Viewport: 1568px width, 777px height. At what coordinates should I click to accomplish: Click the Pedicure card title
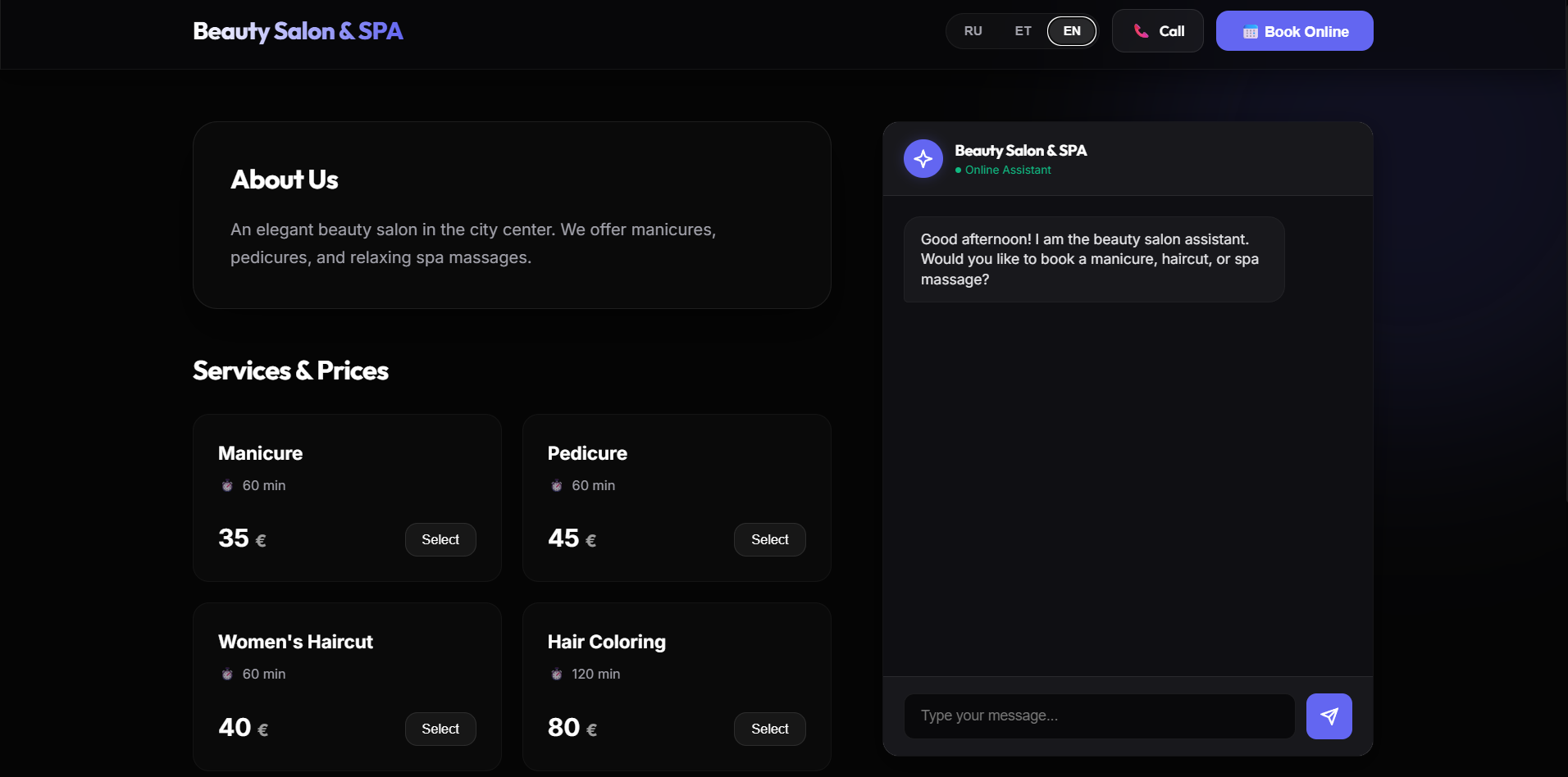point(587,453)
